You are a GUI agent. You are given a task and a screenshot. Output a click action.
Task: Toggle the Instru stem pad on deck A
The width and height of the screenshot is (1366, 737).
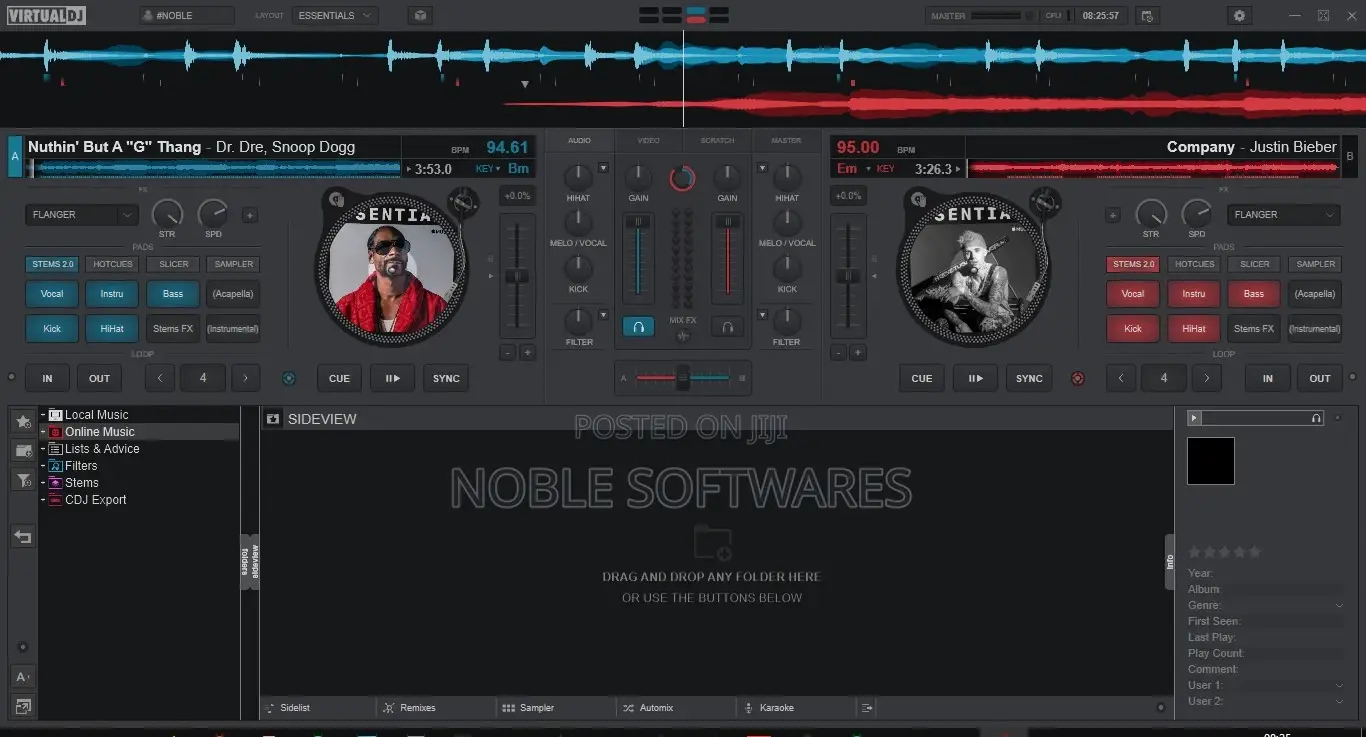point(112,294)
